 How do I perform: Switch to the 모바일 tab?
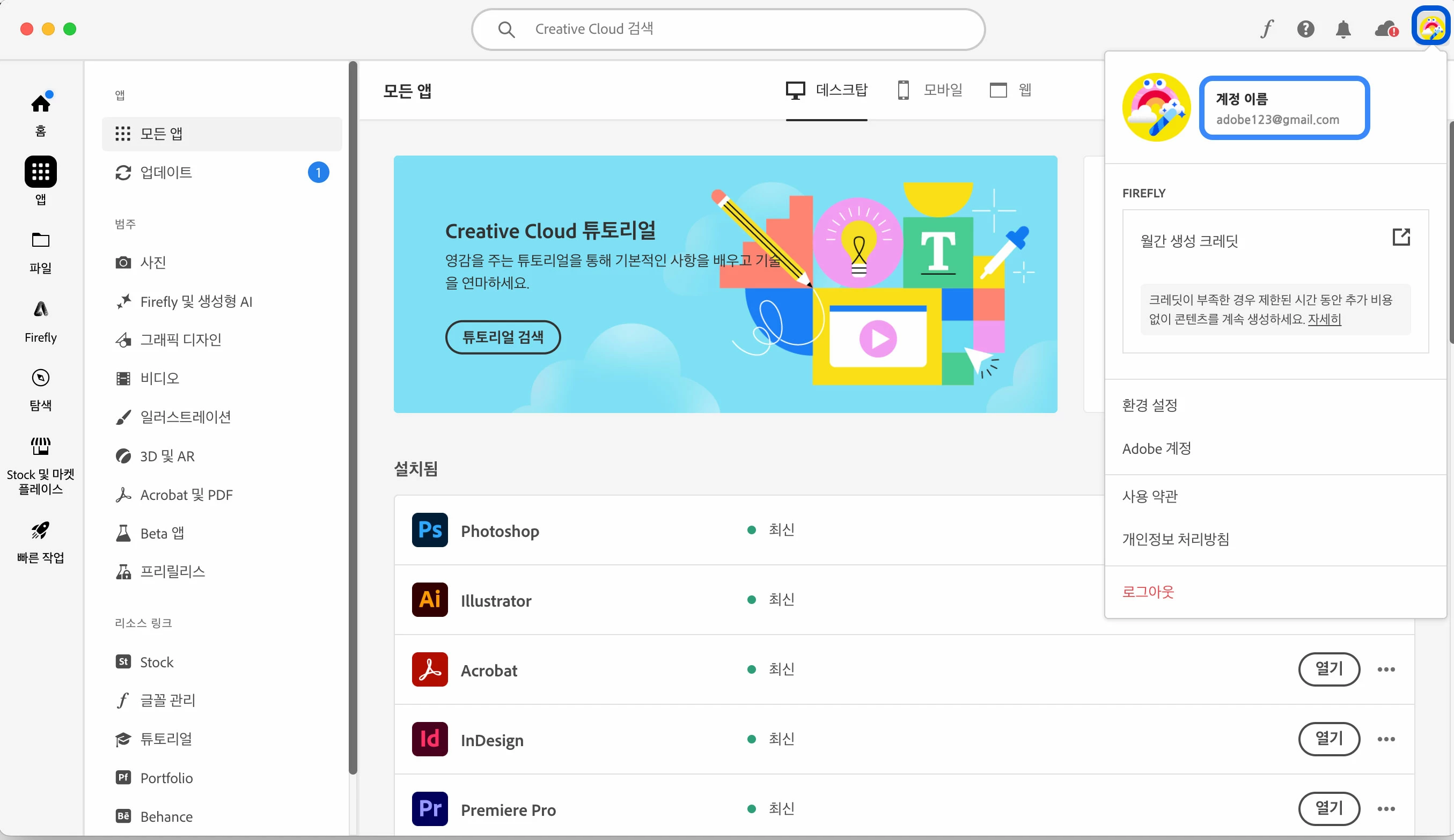point(930,90)
